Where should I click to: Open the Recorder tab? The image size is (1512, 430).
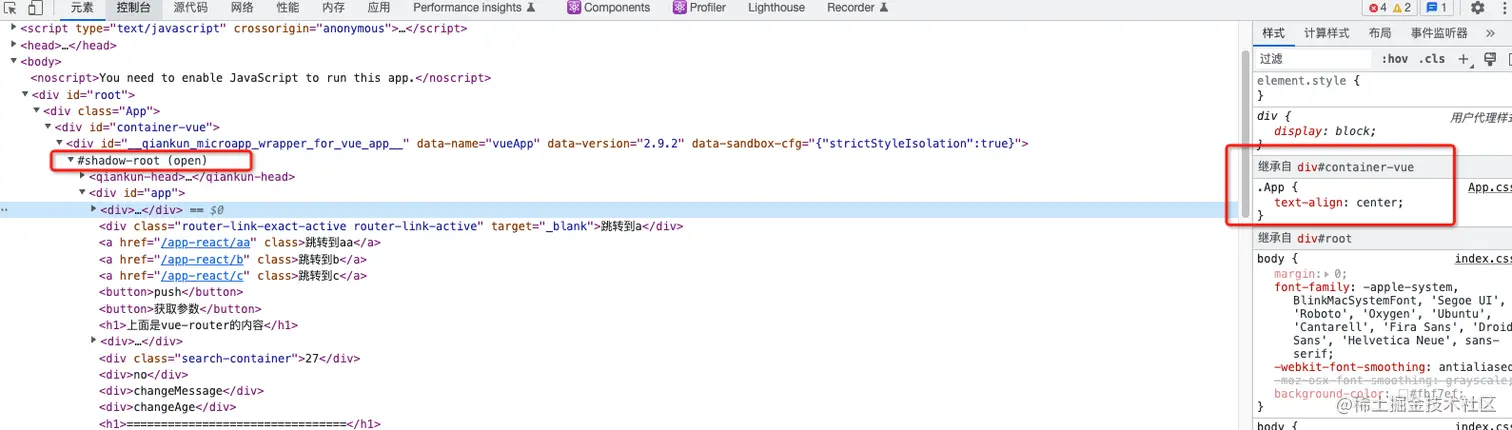[858, 8]
